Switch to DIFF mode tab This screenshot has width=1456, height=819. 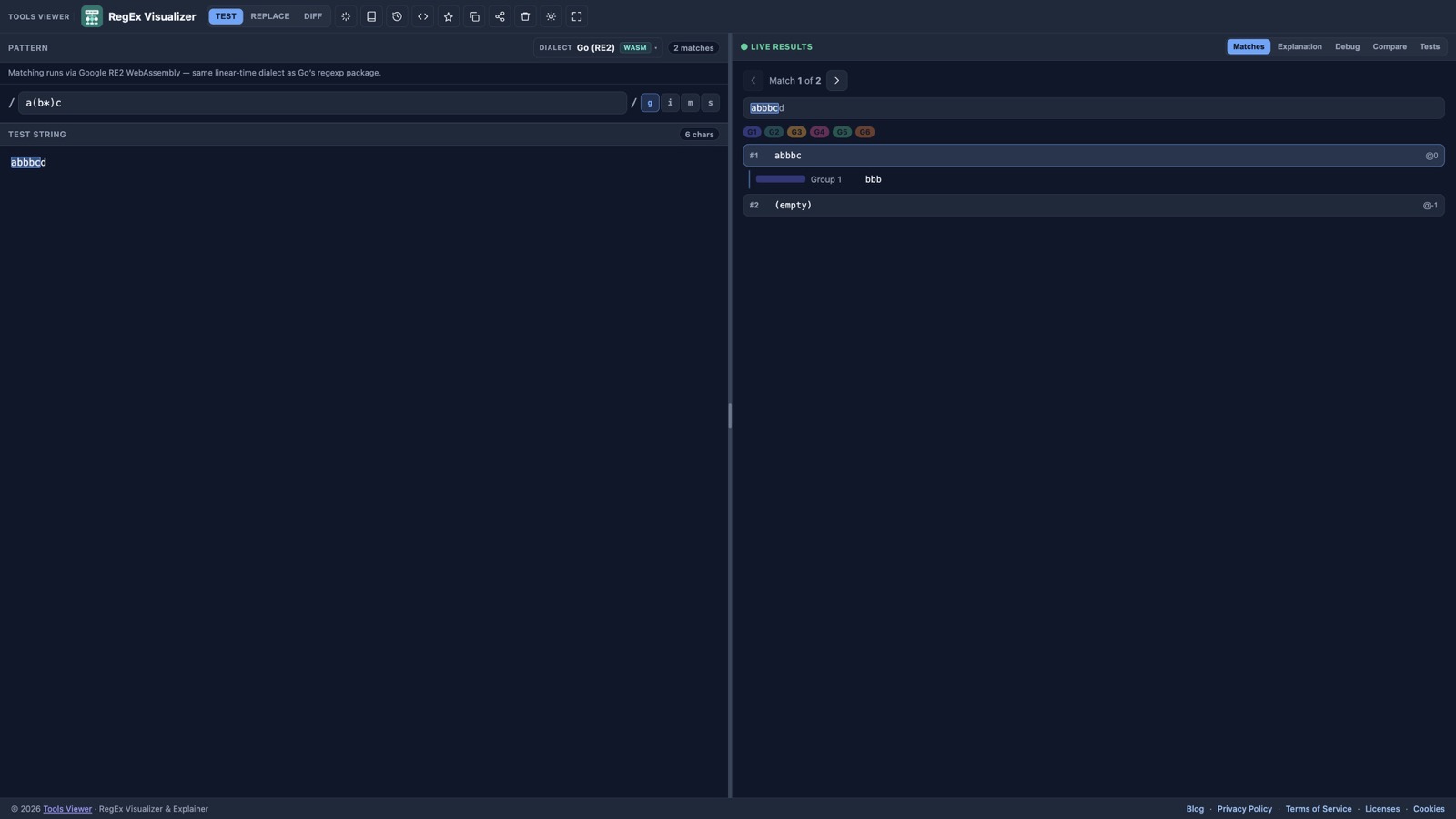(x=313, y=16)
